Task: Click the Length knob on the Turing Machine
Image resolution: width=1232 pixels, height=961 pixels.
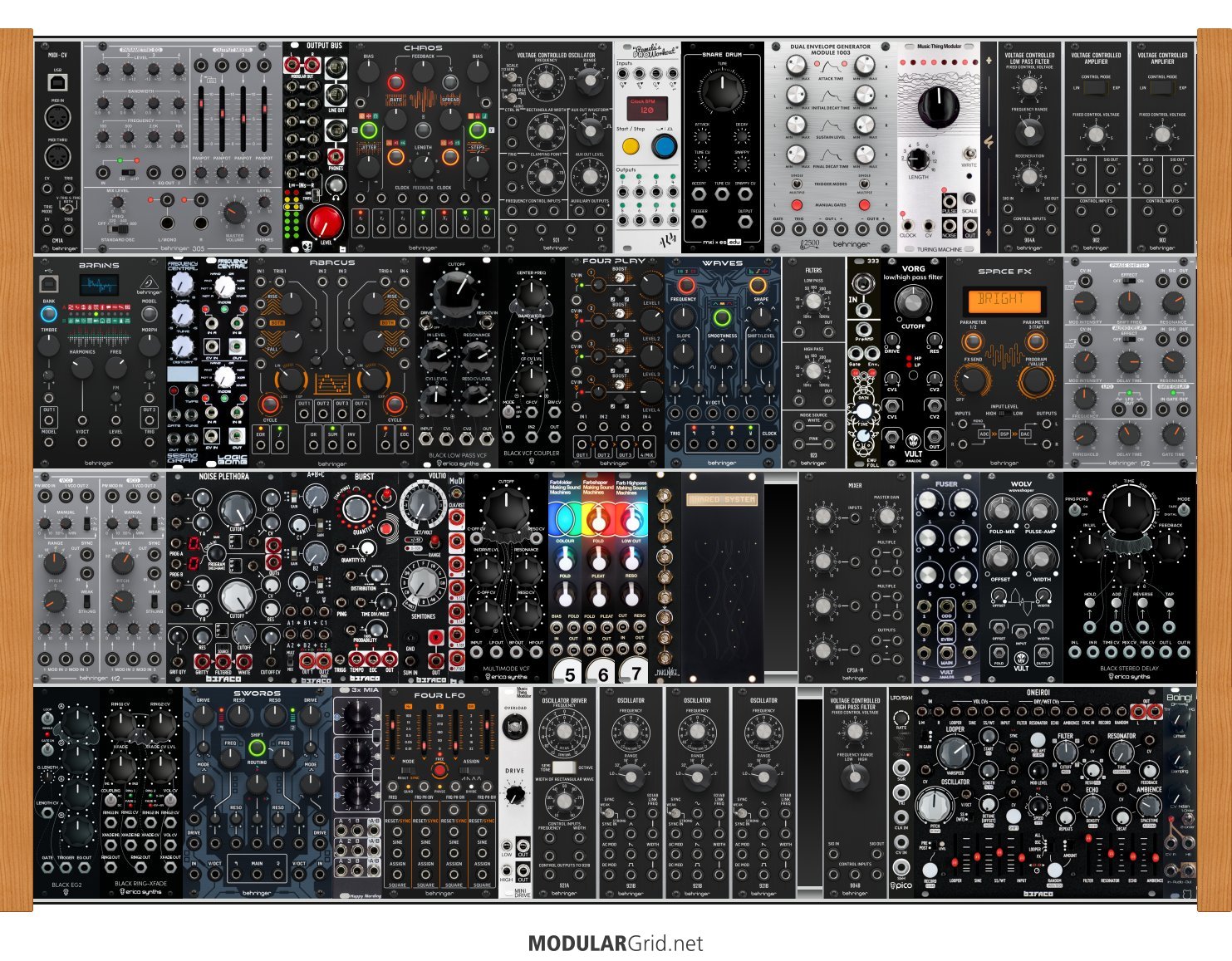Action: (918, 158)
